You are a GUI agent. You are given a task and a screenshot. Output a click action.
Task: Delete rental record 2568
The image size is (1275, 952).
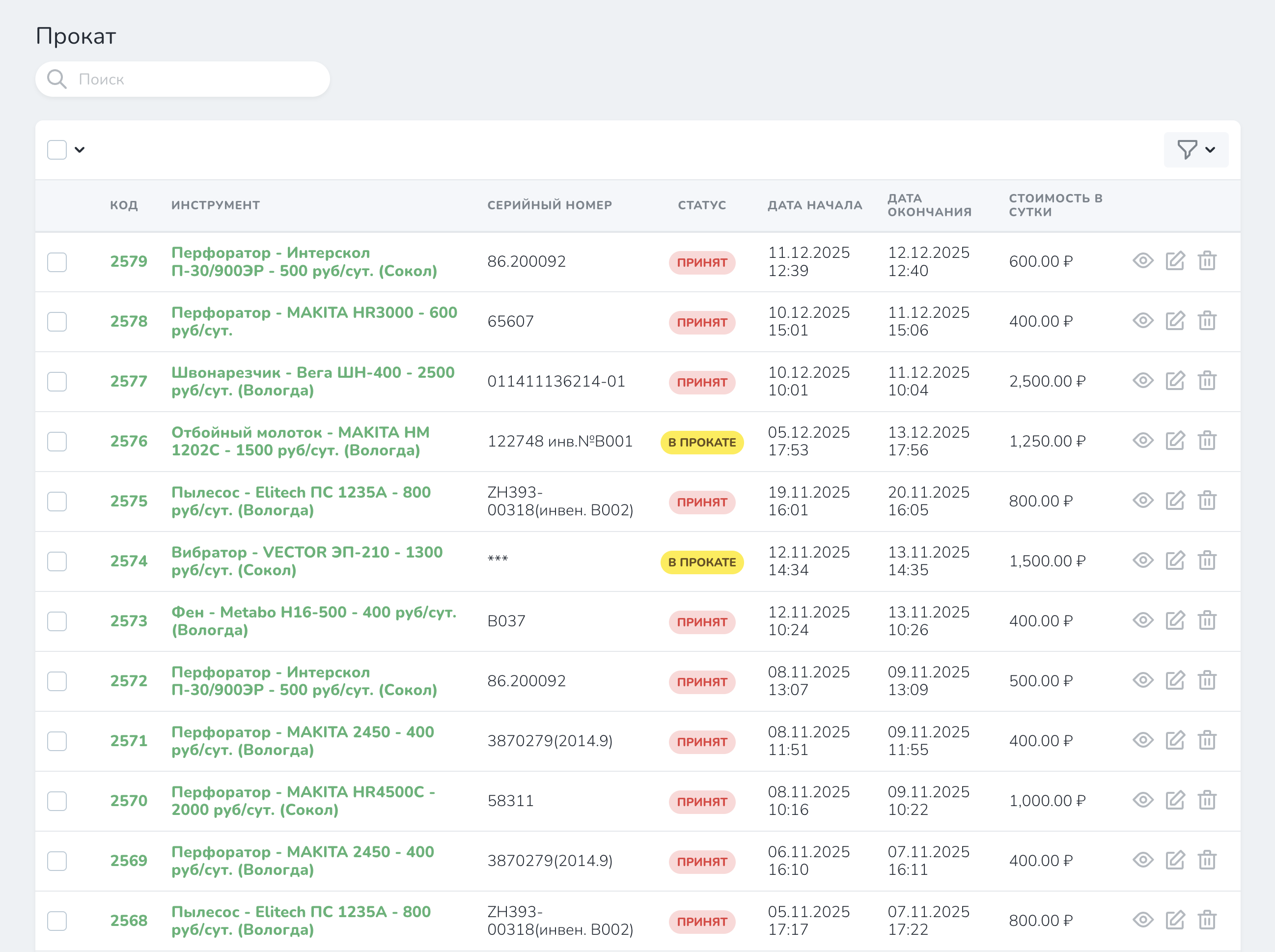click(x=1206, y=920)
